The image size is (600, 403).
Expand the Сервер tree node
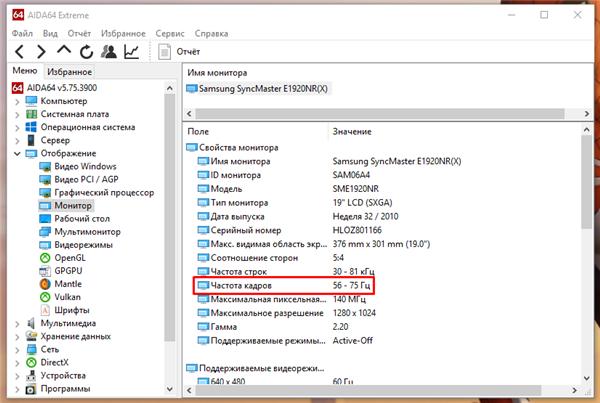tap(17, 141)
